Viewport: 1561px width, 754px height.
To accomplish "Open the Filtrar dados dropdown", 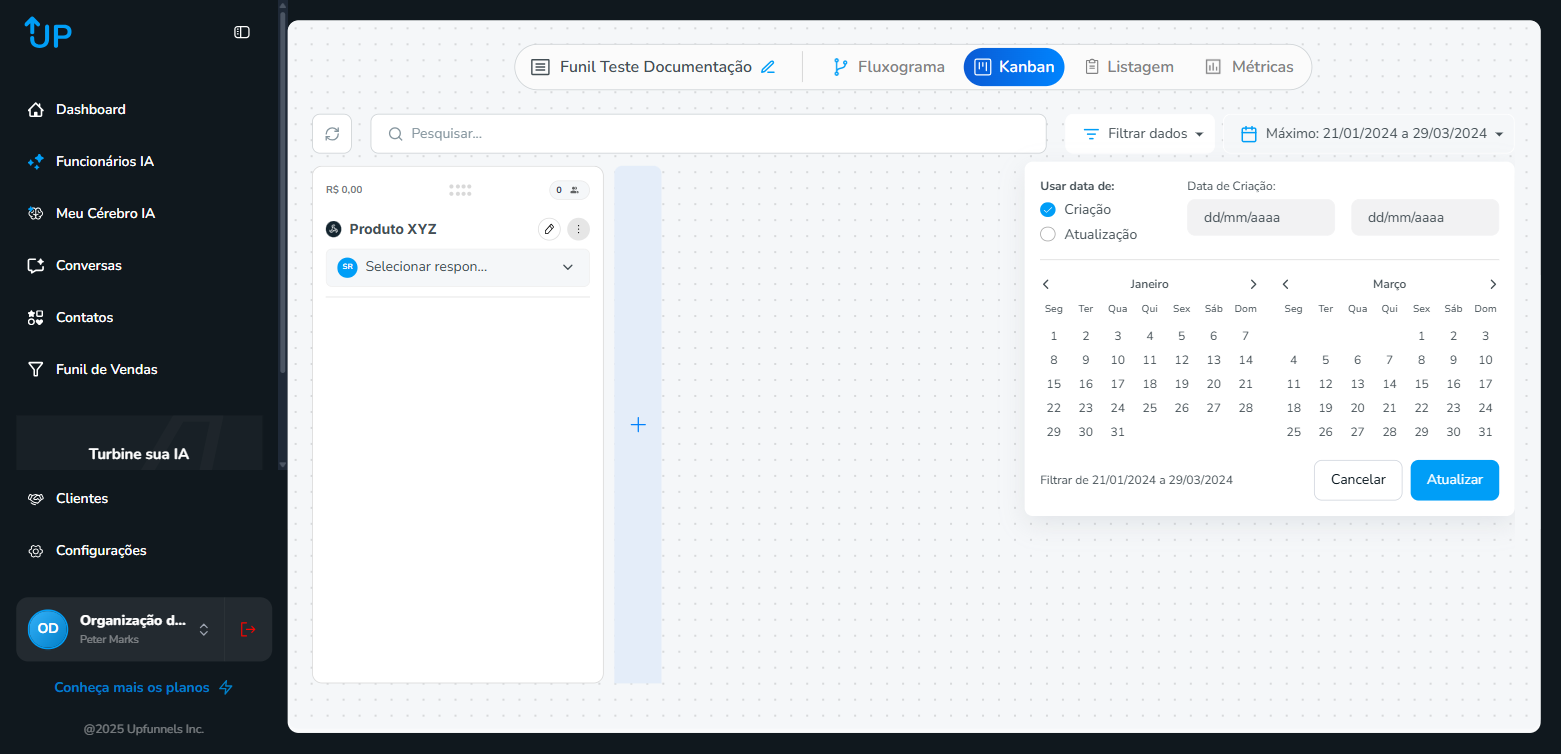I will (1139, 133).
